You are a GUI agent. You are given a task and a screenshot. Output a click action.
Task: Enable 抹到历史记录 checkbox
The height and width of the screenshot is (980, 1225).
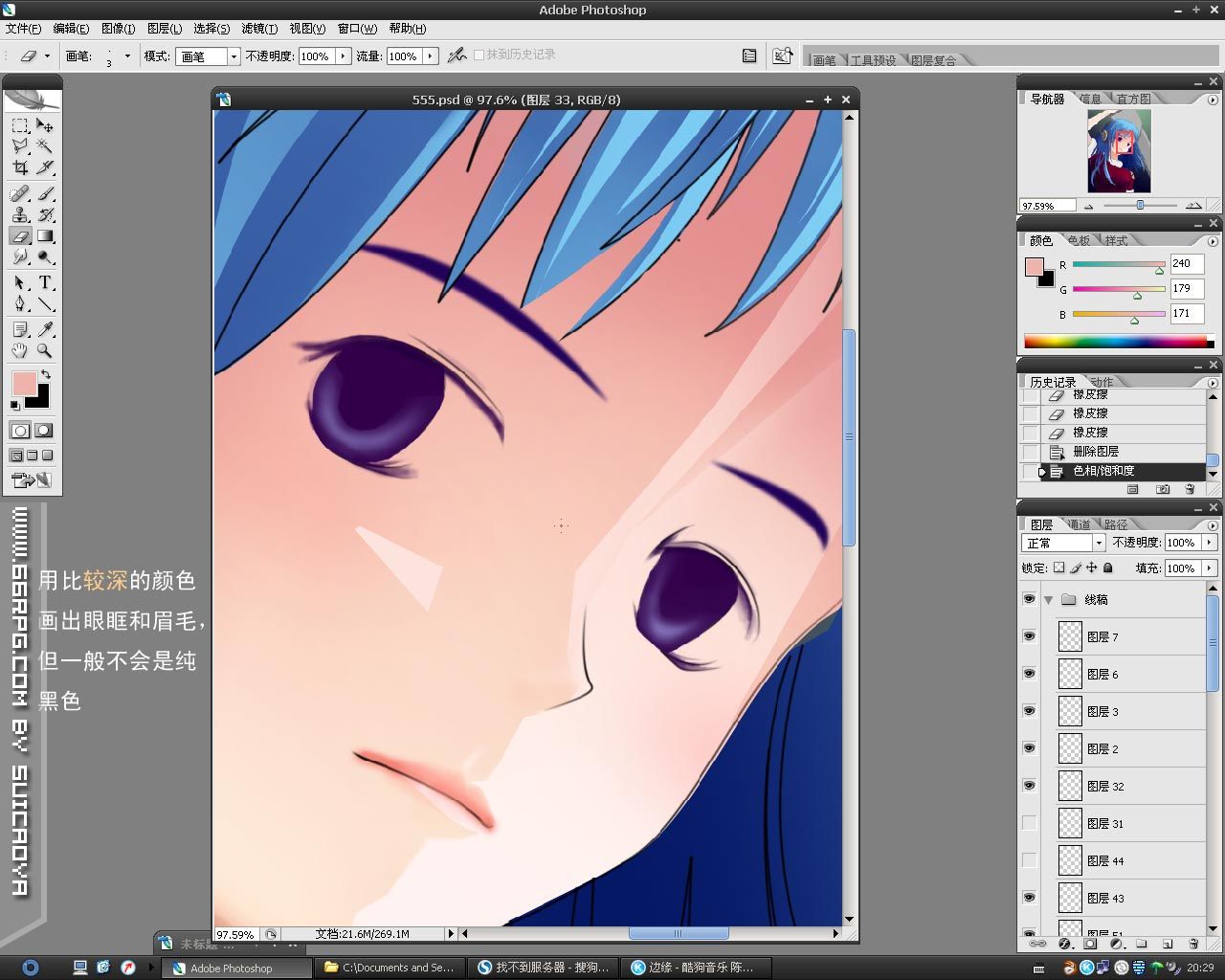click(479, 56)
